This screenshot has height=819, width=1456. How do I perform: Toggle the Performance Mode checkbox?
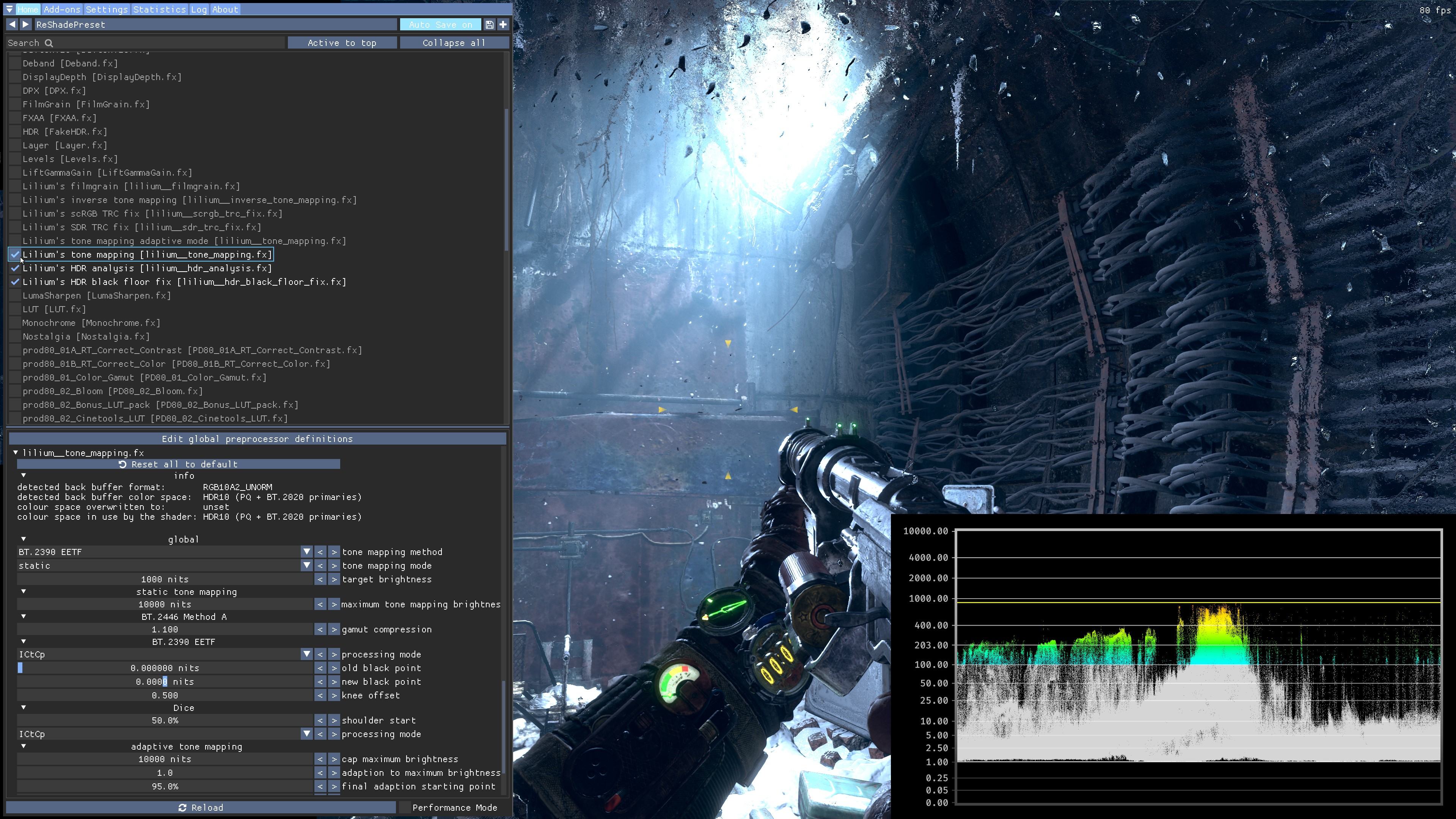[405, 807]
